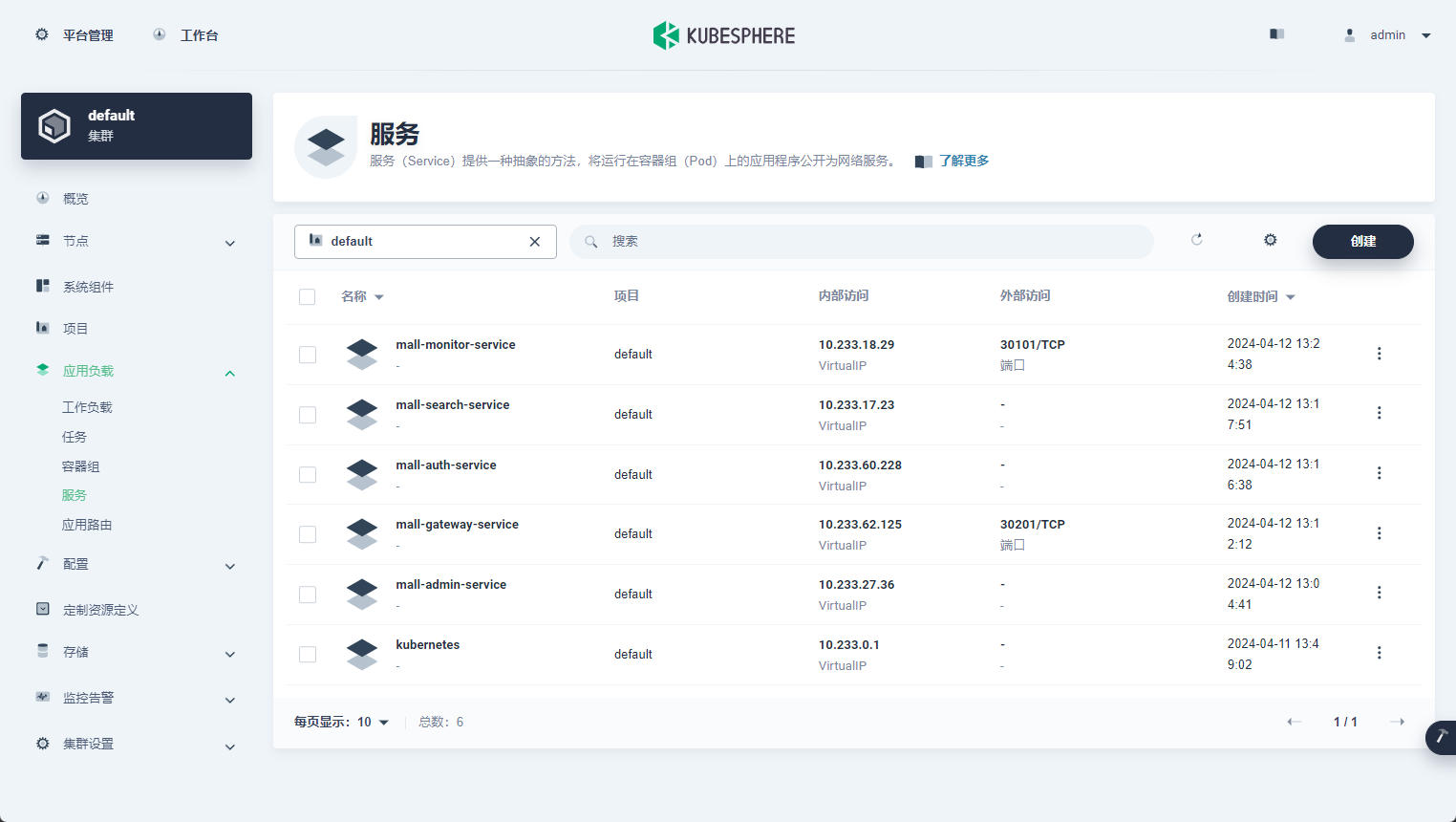
Task: Open the kubernetes service link
Action: click(427, 644)
